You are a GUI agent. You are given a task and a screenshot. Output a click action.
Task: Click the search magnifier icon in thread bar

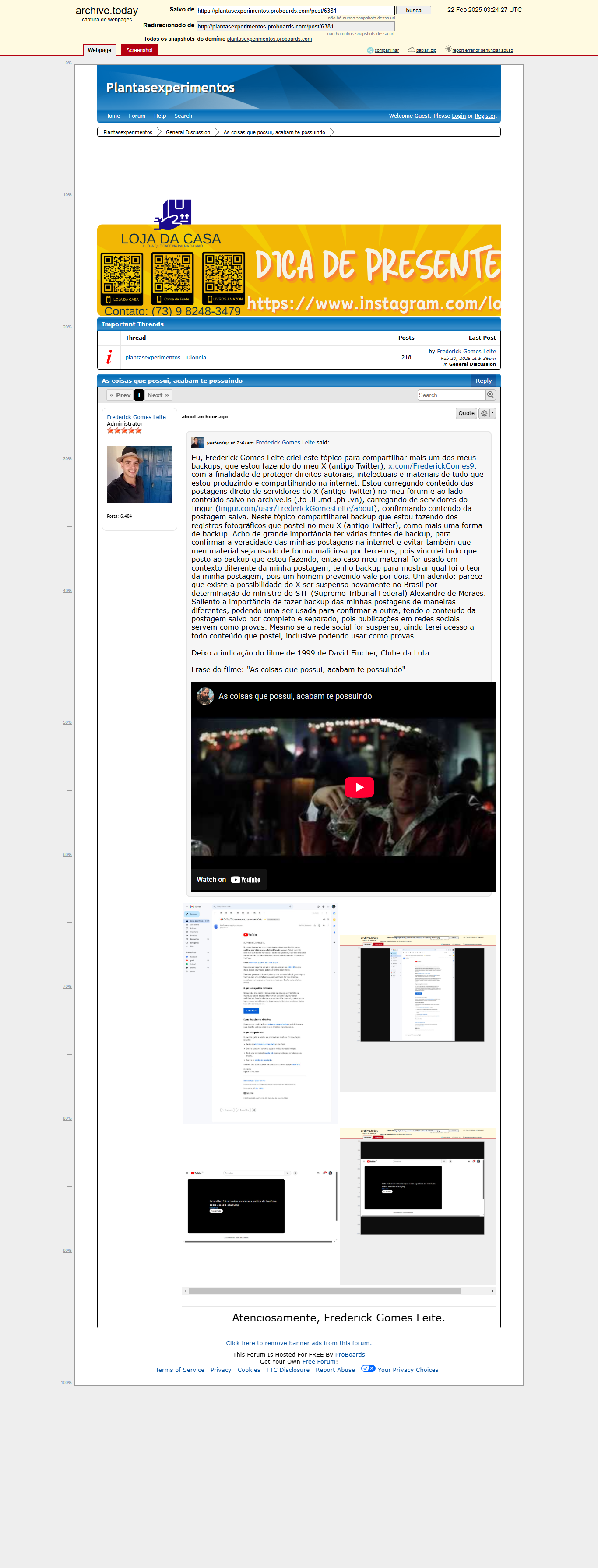click(490, 395)
